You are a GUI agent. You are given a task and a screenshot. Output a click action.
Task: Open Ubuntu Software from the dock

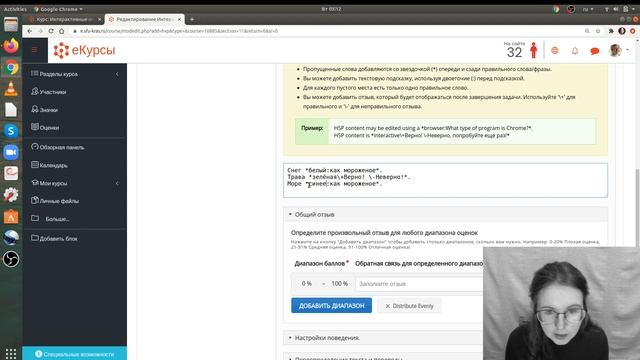coord(11,217)
